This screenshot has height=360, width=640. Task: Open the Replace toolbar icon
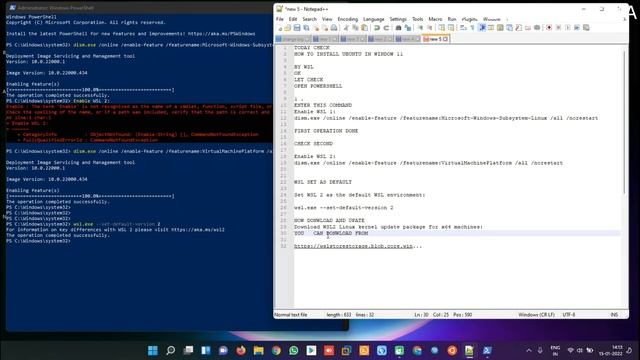tap(408, 28)
